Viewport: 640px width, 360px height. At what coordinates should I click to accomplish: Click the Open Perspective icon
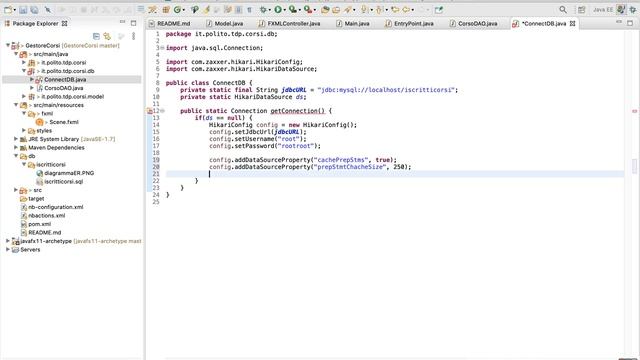[x=582, y=10]
